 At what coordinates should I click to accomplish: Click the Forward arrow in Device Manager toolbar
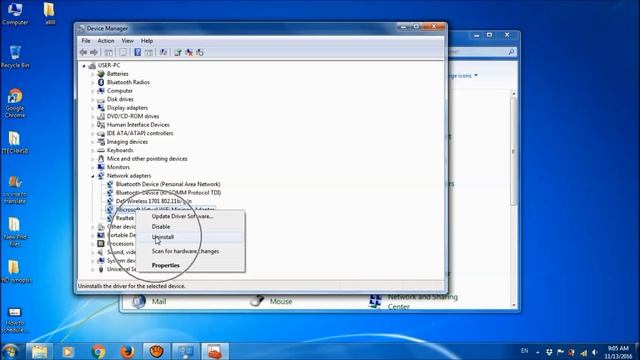point(94,52)
